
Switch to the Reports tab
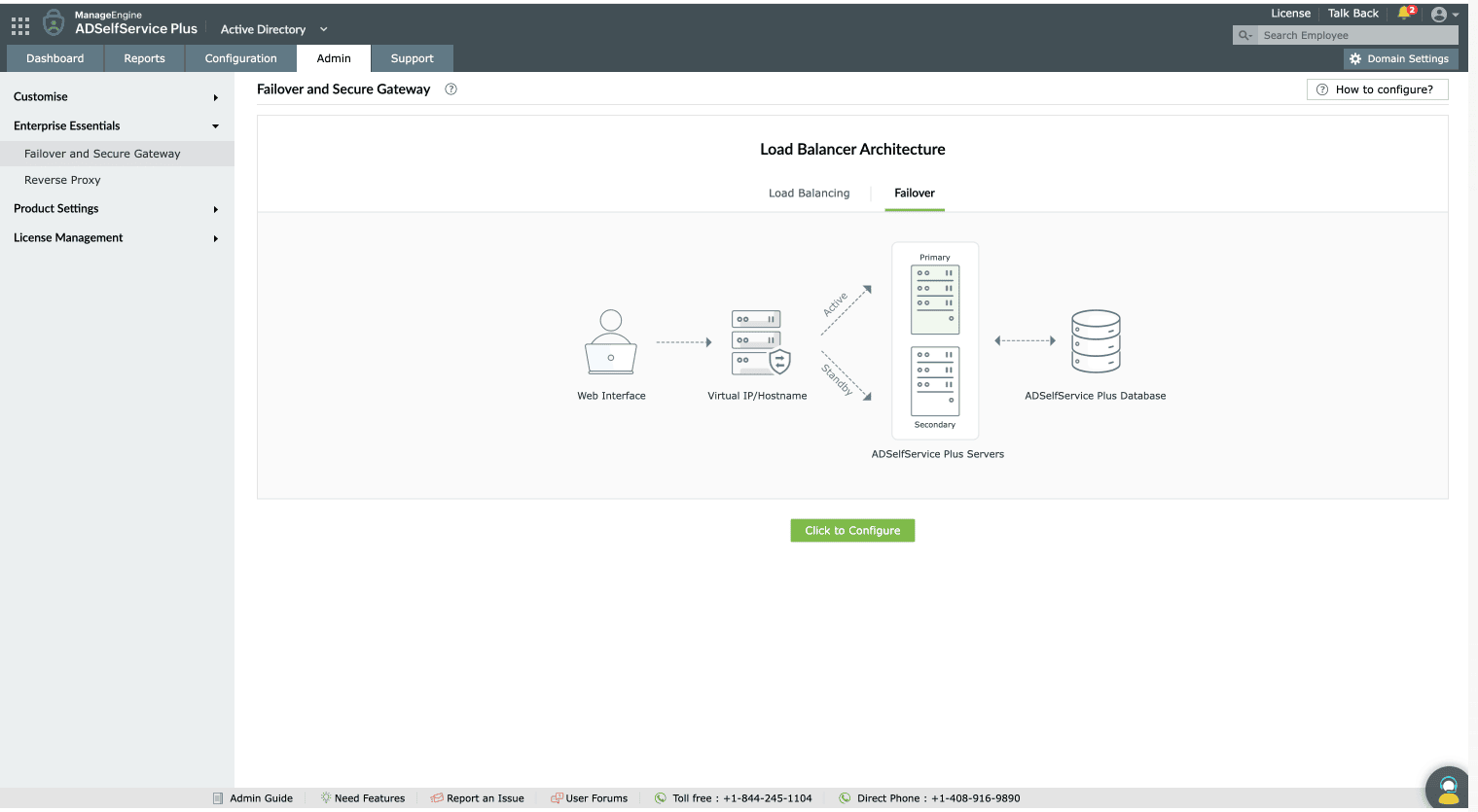[x=144, y=58]
